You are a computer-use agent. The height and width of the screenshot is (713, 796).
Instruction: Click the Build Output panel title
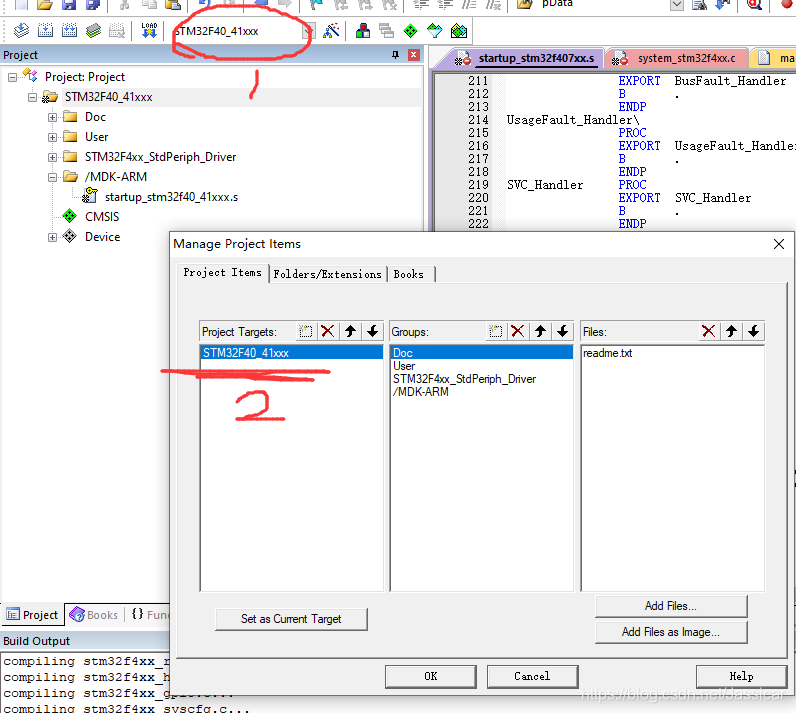click(37, 641)
